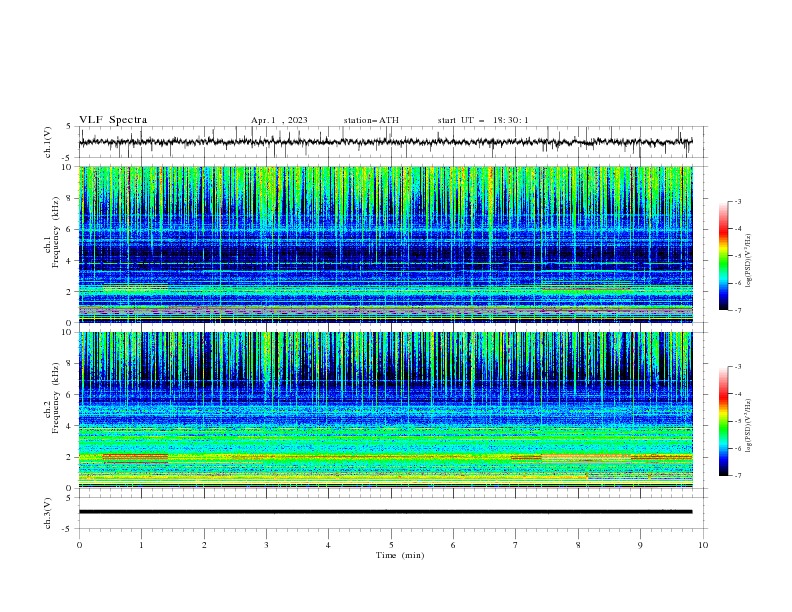Click inside the ch.1 spectrogram panel
Screen dimensions: 792x612
point(385,244)
